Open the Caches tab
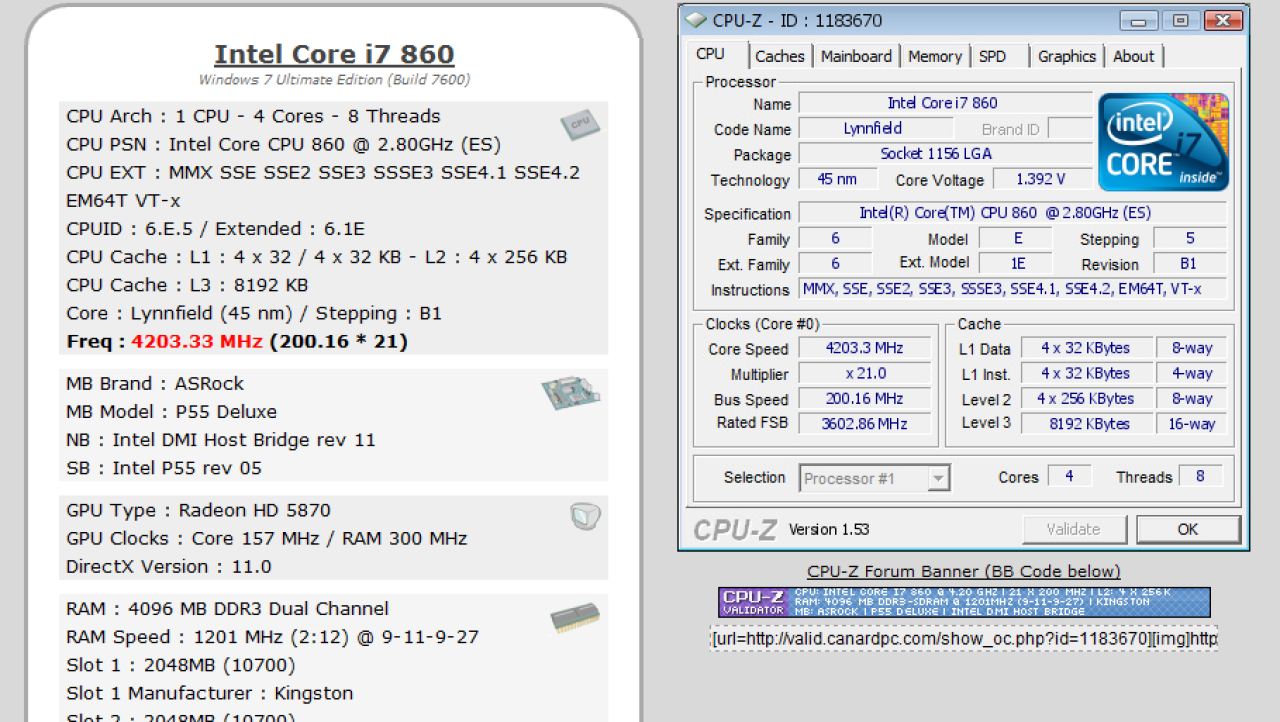This screenshot has width=1280, height=722. click(780, 57)
